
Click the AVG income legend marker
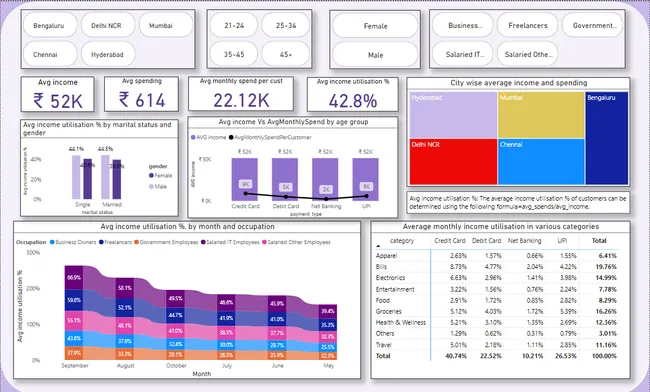[x=193, y=137]
